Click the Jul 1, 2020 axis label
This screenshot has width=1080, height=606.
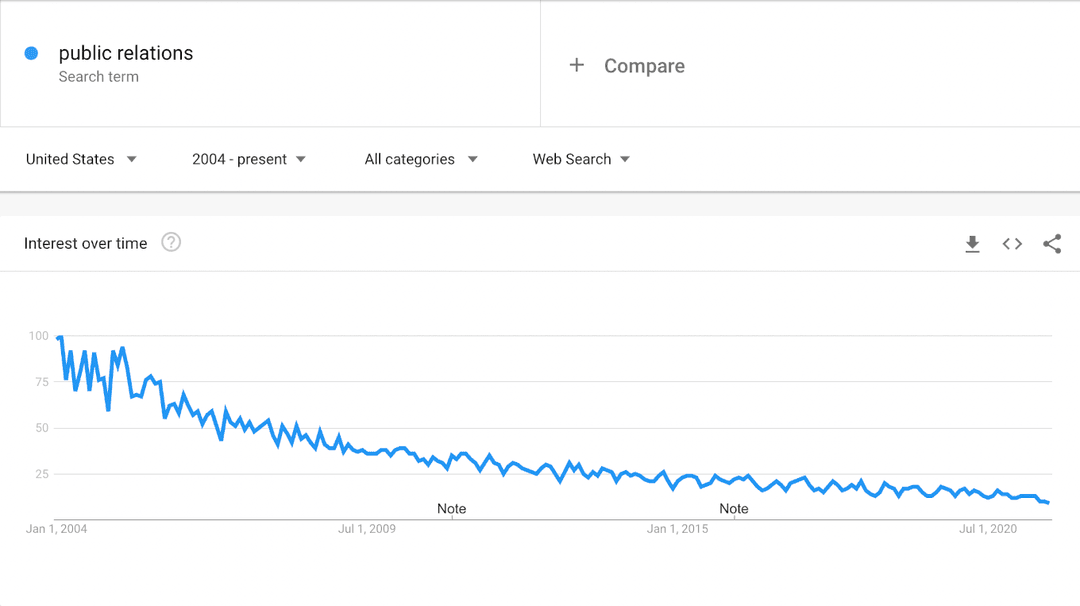pyautogui.click(x=987, y=529)
